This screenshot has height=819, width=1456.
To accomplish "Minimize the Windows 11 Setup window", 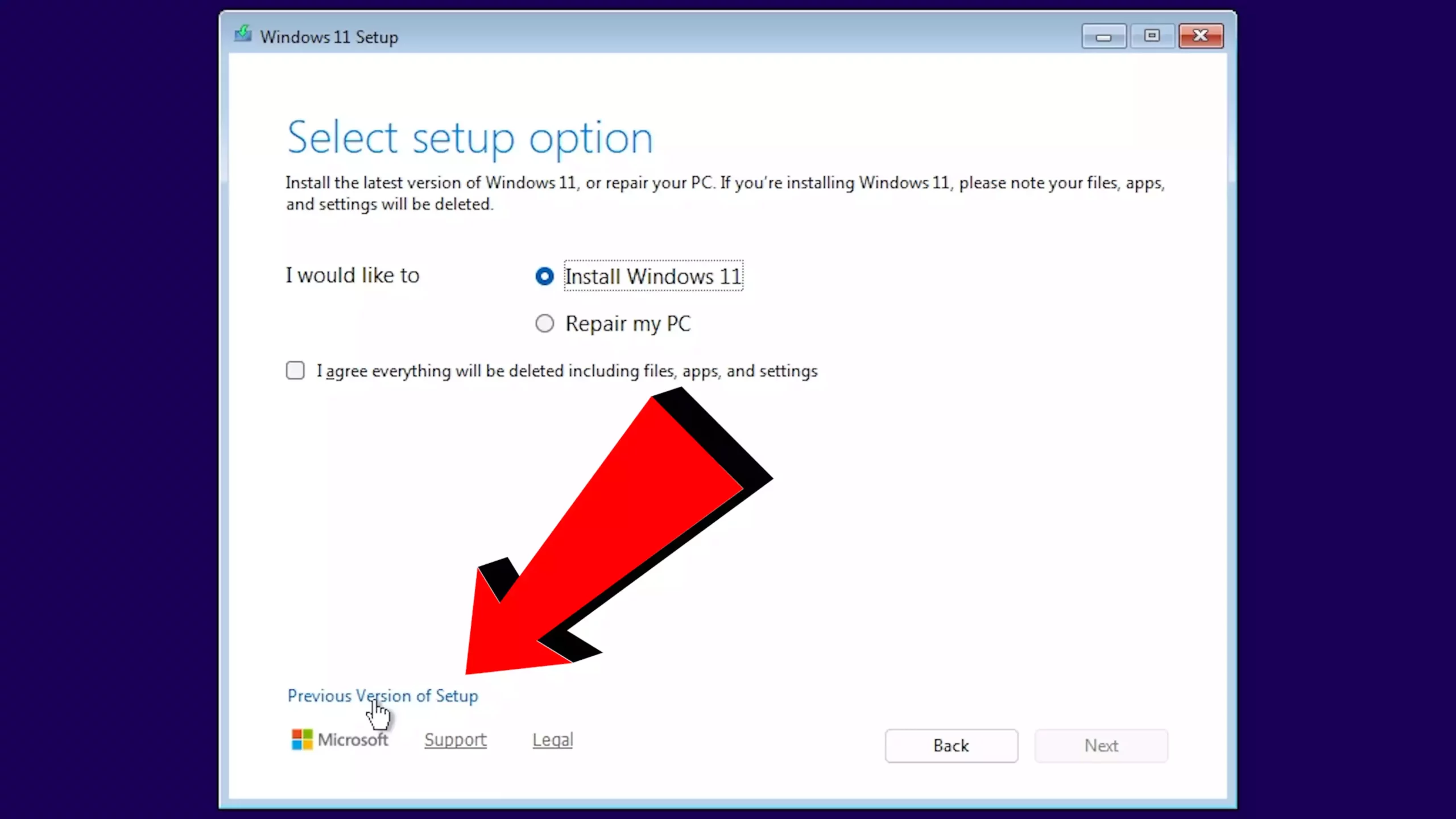I will pos(1103,36).
